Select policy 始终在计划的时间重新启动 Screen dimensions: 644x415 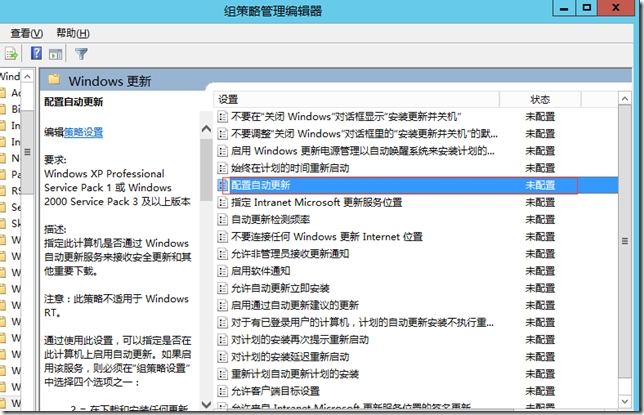point(290,168)
